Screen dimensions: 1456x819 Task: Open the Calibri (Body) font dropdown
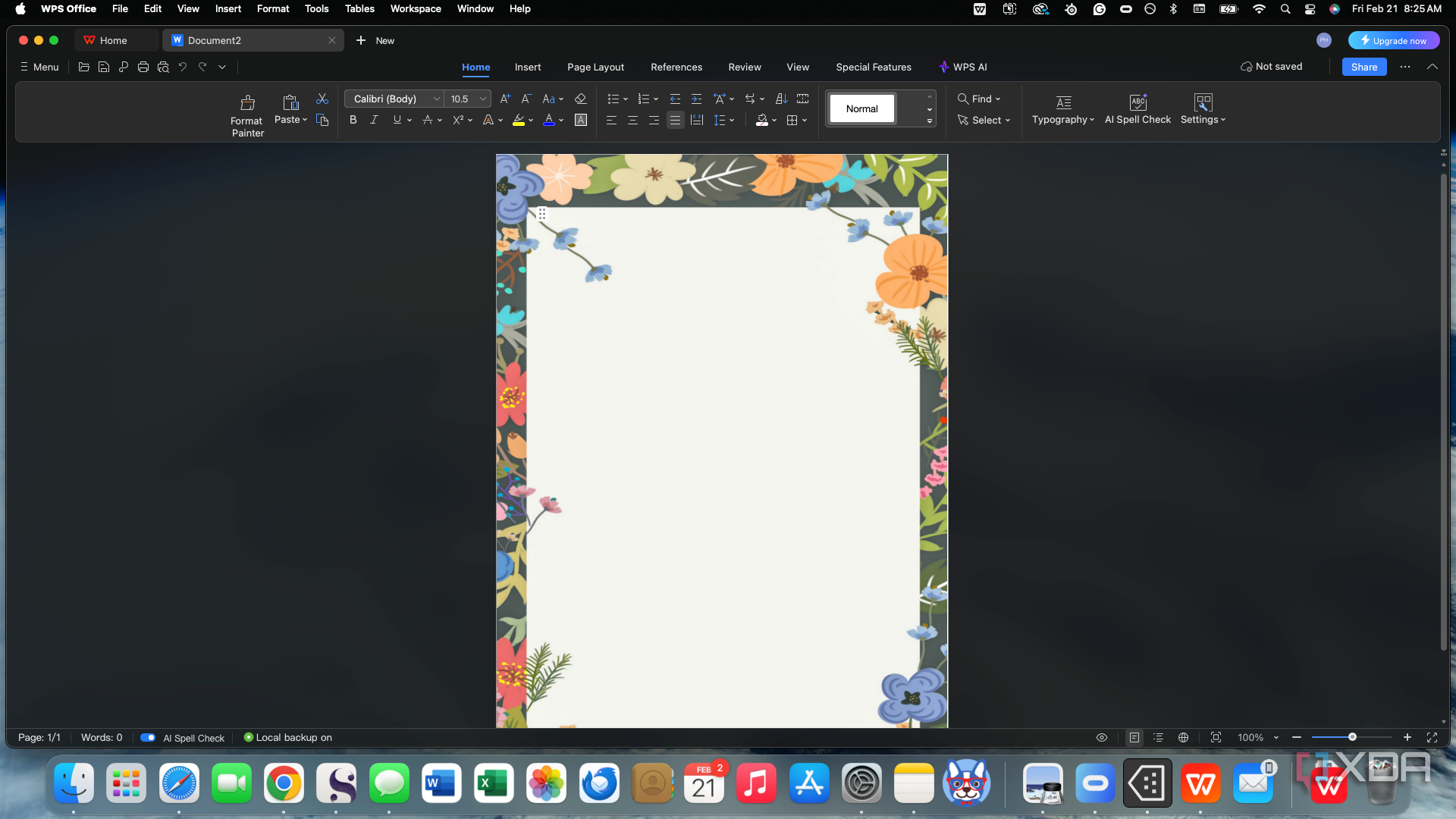pos(436,99)
